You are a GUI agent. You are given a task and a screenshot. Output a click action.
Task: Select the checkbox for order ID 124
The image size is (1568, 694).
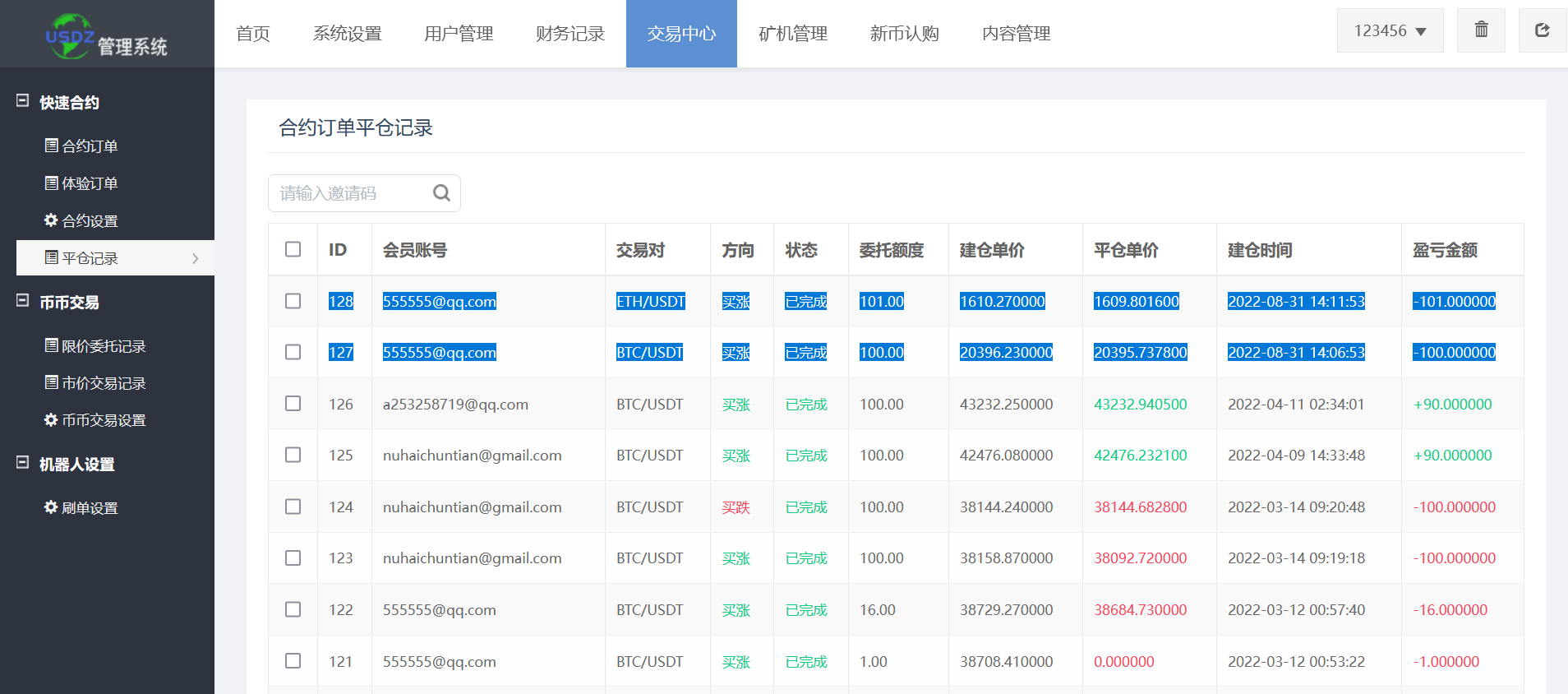pos(293,507)
